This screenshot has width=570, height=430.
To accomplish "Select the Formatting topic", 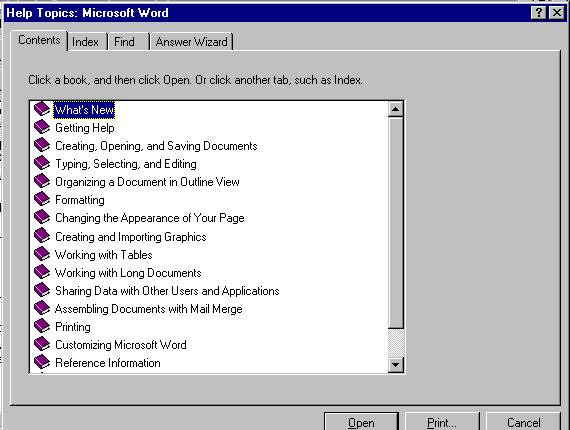I will coord(80,200).
